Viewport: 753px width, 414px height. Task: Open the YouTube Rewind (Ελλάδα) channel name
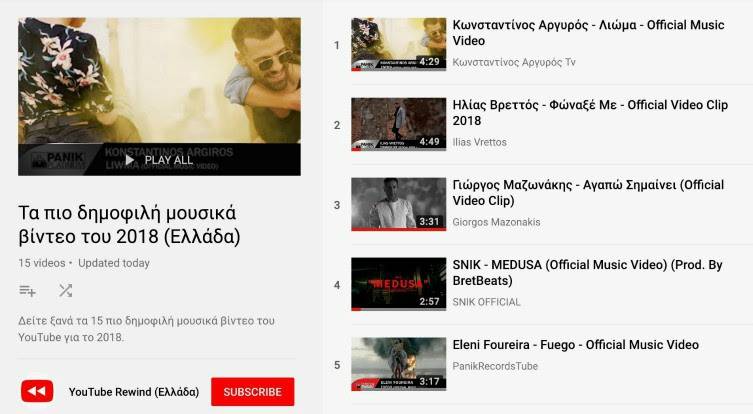click(x=134, y=392)
